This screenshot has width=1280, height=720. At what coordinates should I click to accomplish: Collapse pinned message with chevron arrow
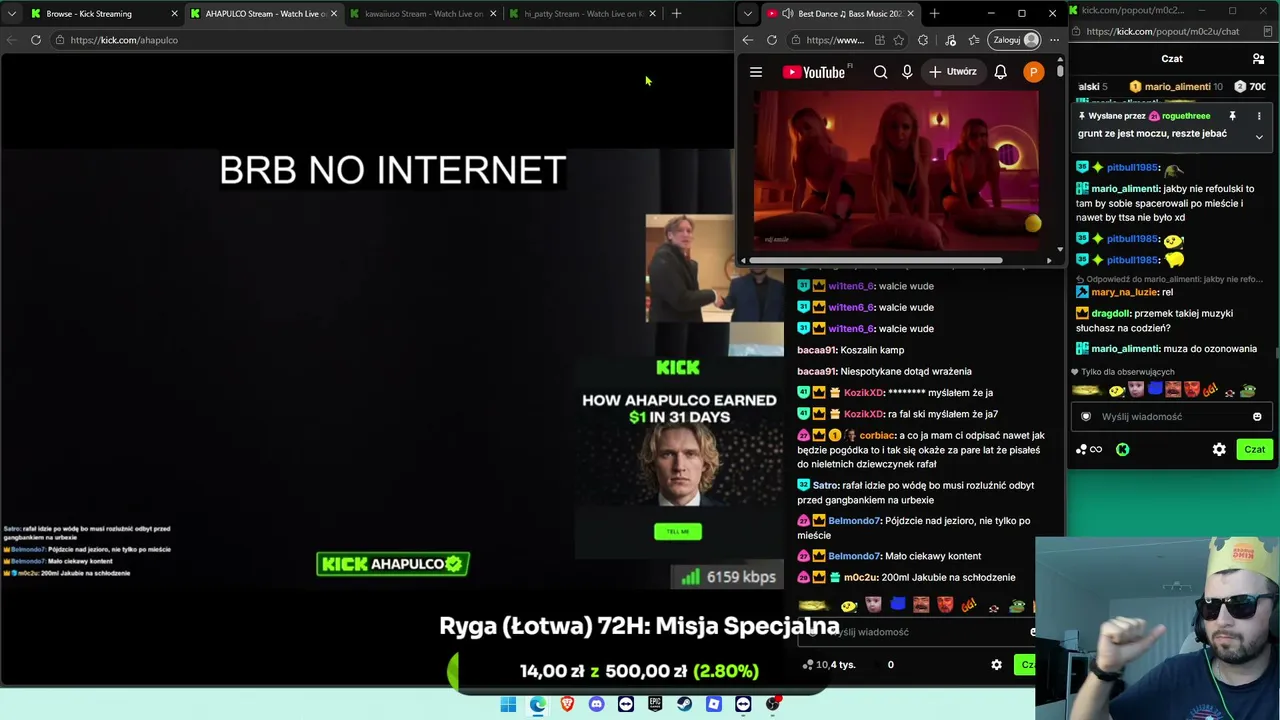[1259, 137]
